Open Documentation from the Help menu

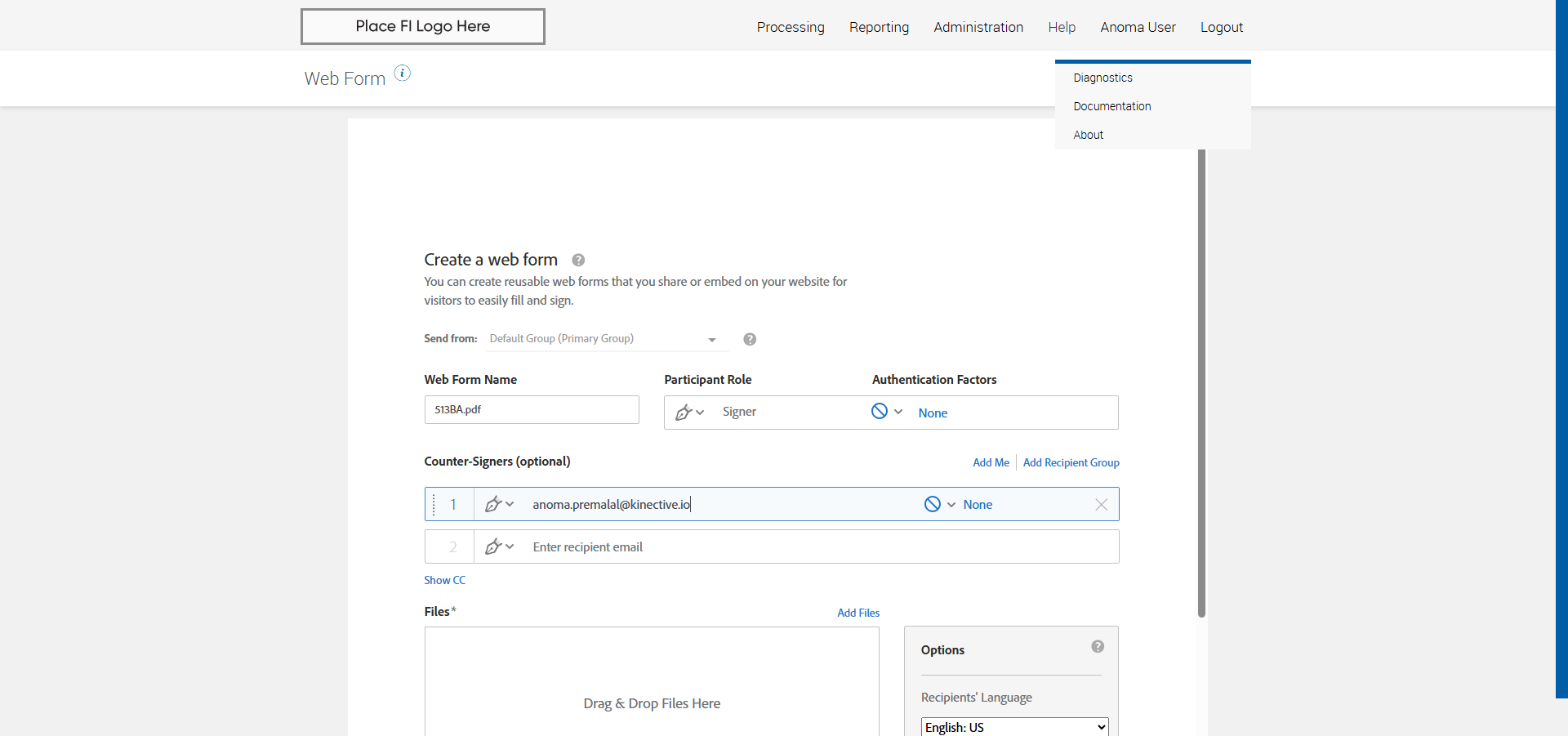coord(1111,106)
